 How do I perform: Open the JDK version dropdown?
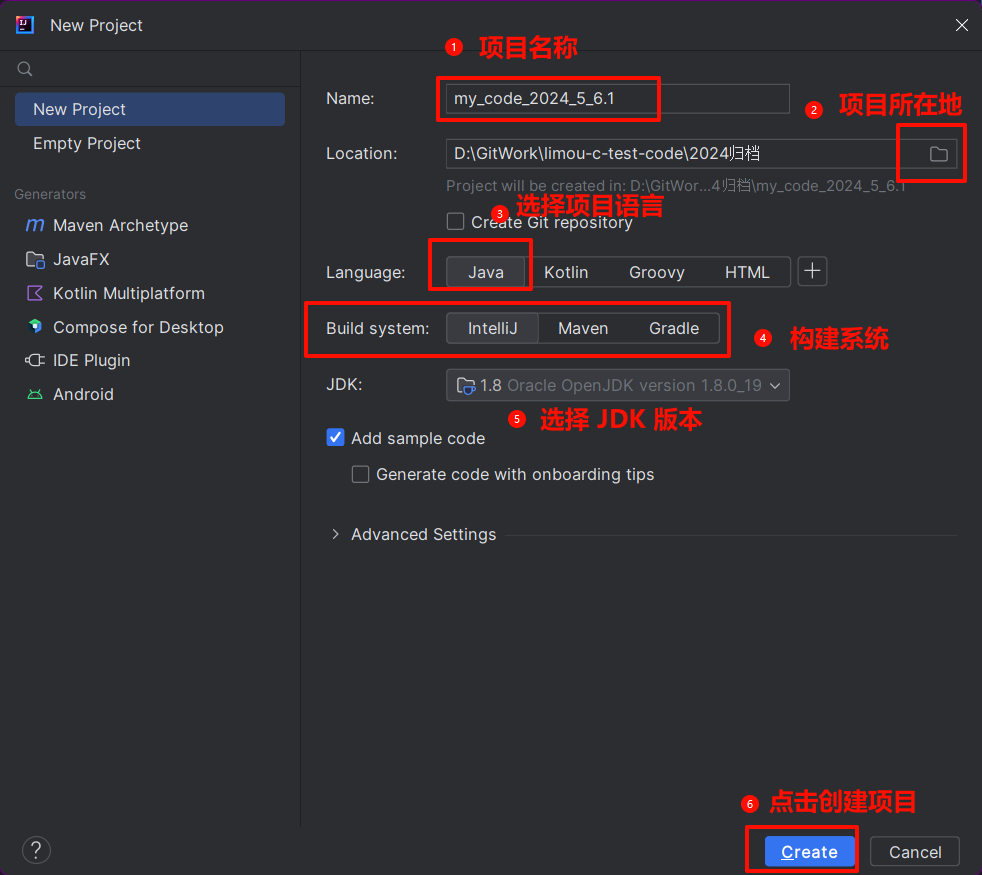pyautogui.click(x=617, y=385)
